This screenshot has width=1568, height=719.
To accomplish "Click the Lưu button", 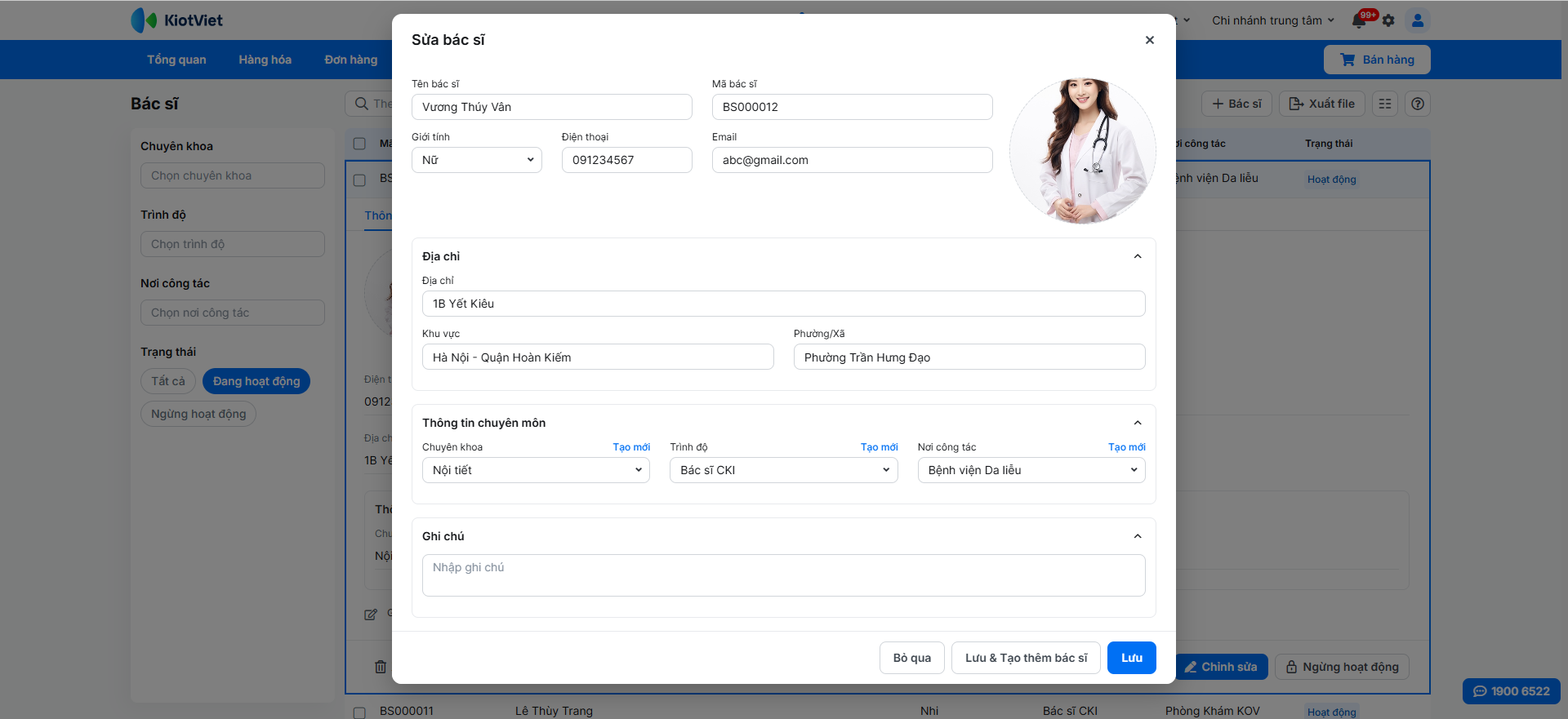I will click(1132, 658).
